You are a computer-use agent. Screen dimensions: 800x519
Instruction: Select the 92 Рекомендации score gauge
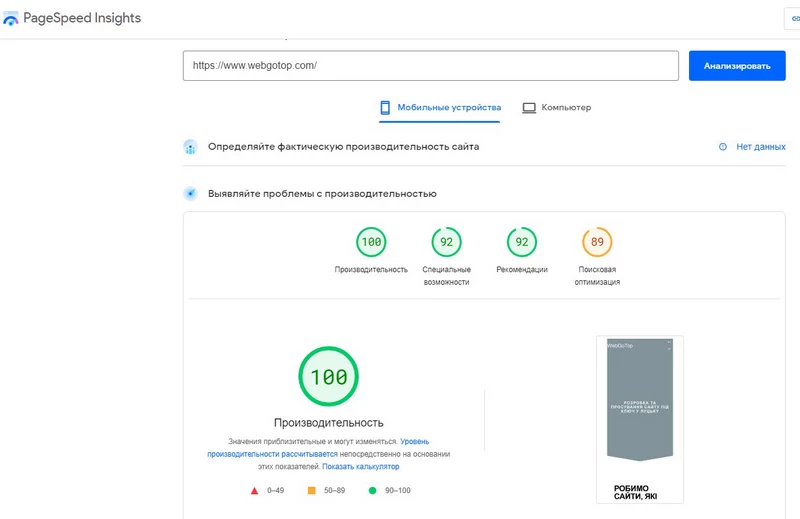click(x=521, y=242)
